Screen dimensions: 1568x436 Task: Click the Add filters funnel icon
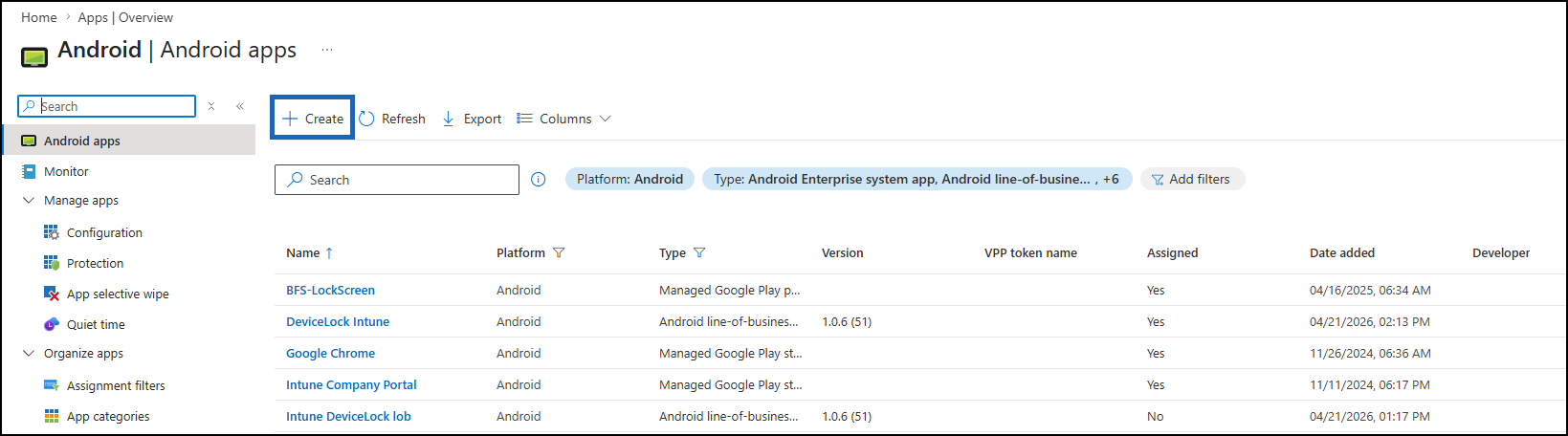1158,179
